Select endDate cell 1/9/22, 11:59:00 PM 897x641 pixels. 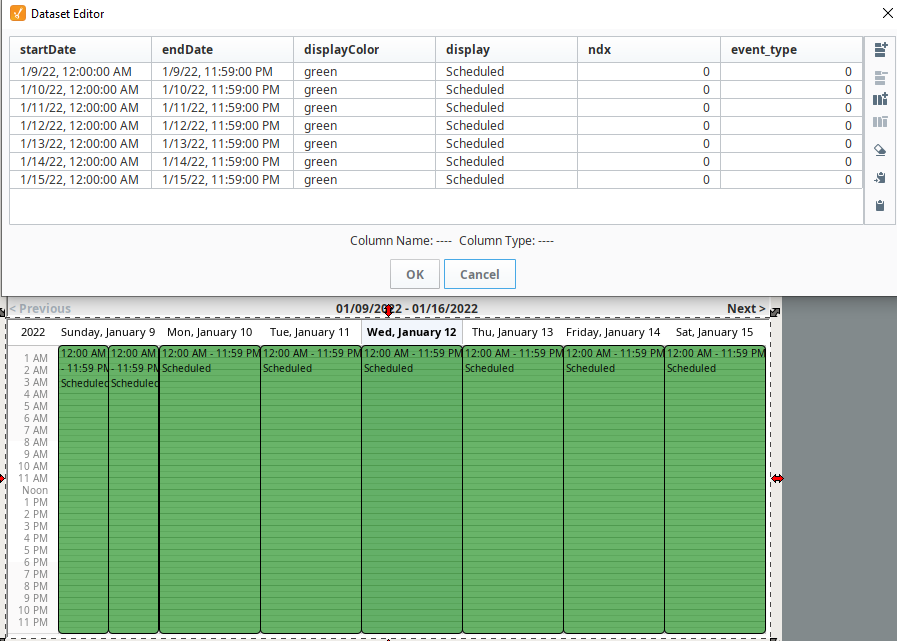(223, 72)
